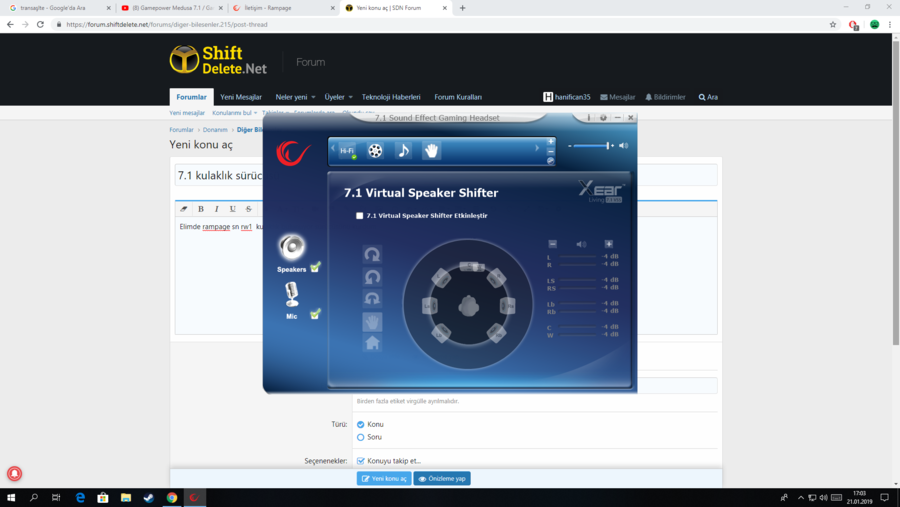Click the L channel volume slider
The image size is (900, 507).
tap(578, 257)
